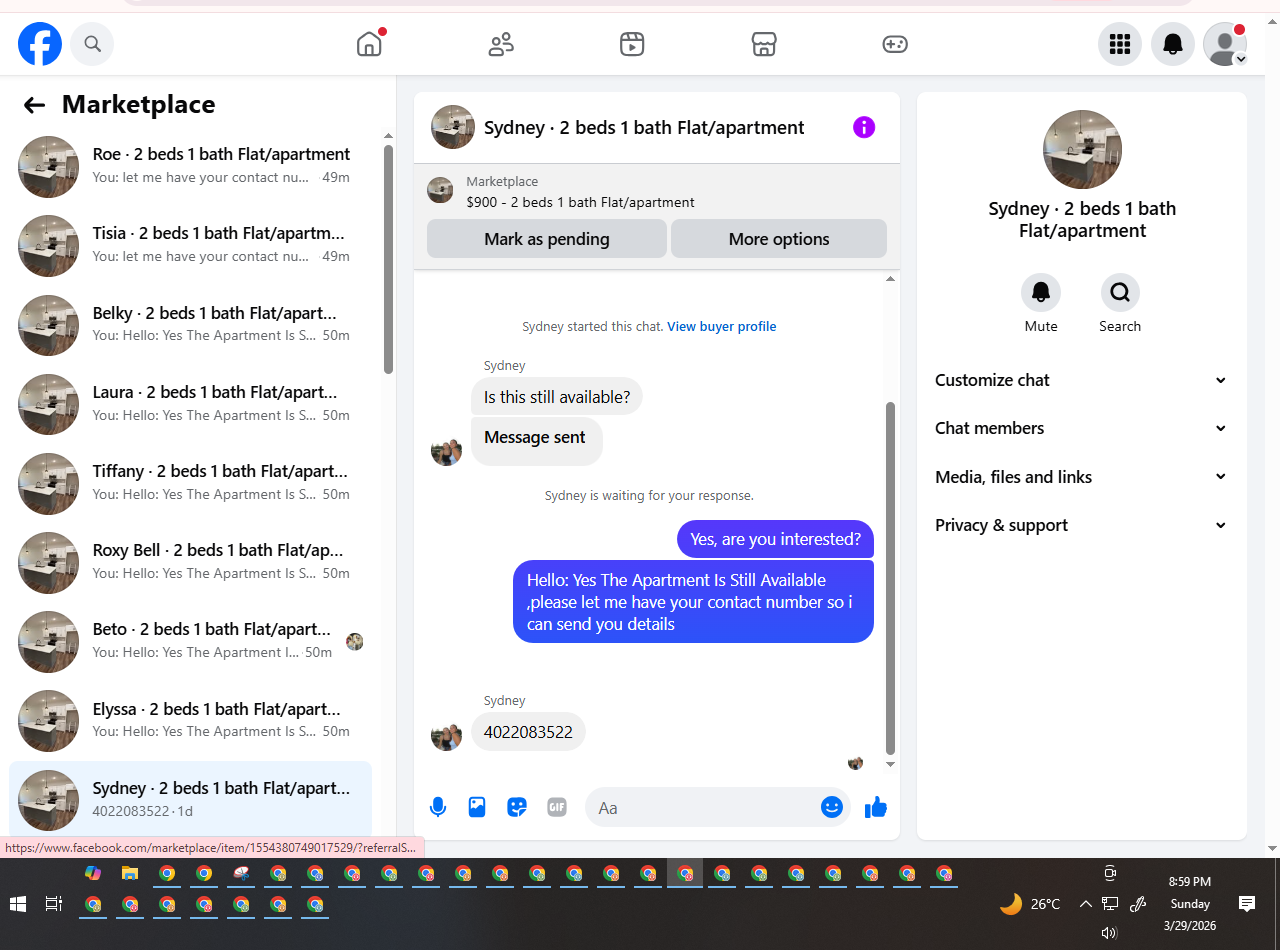Open Tiffany's apartment conversation
Screen dimensions: 1280x950
tap(190, 483)
